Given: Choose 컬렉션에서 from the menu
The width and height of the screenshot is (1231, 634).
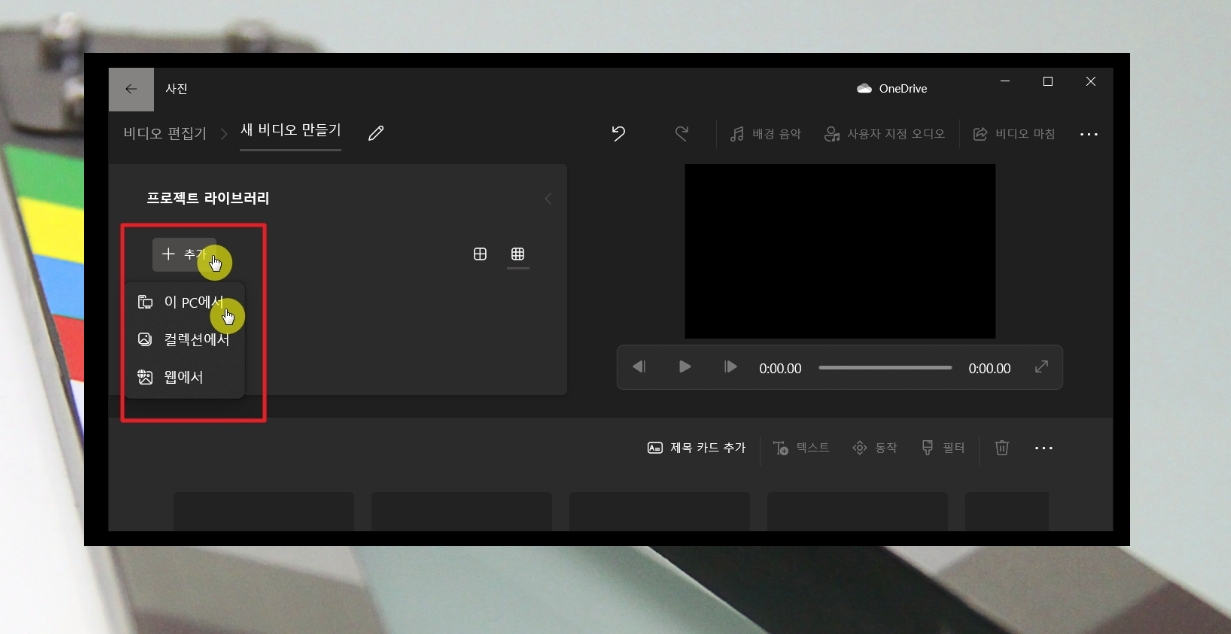Looking at the screenshot, I should coord(184,340).
